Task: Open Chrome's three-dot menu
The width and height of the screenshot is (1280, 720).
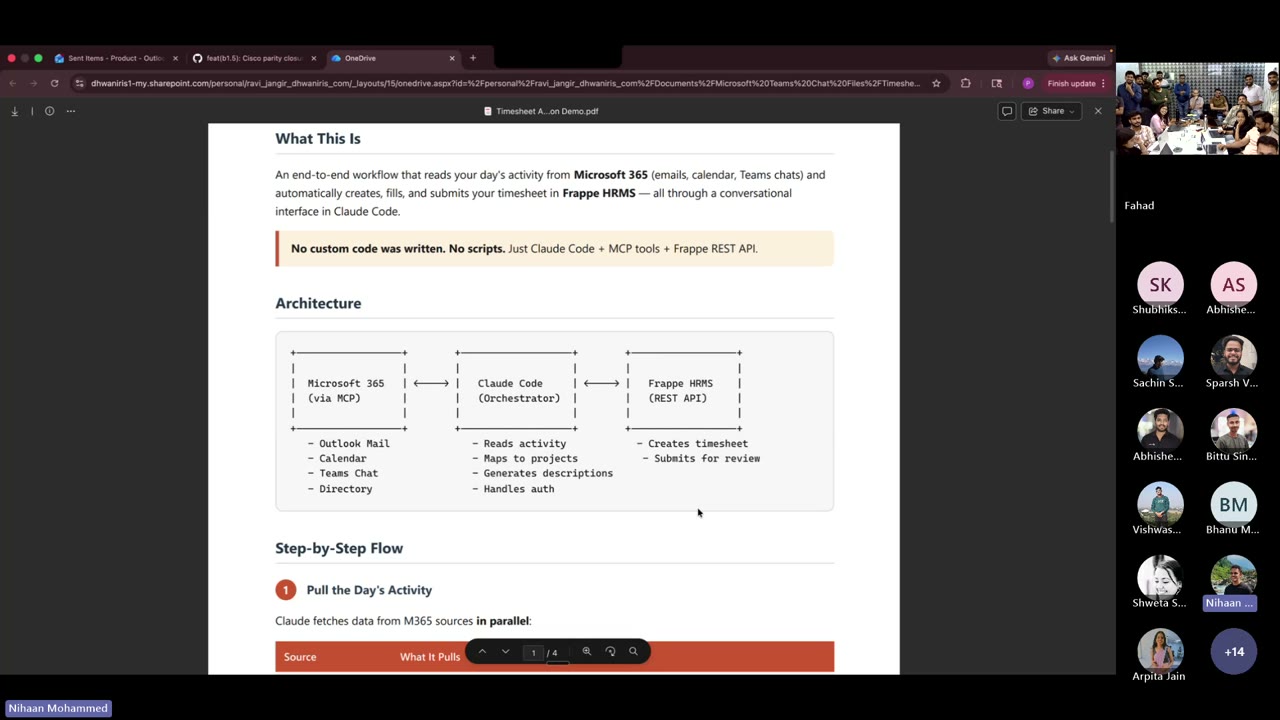Action: coord(1103,83)
